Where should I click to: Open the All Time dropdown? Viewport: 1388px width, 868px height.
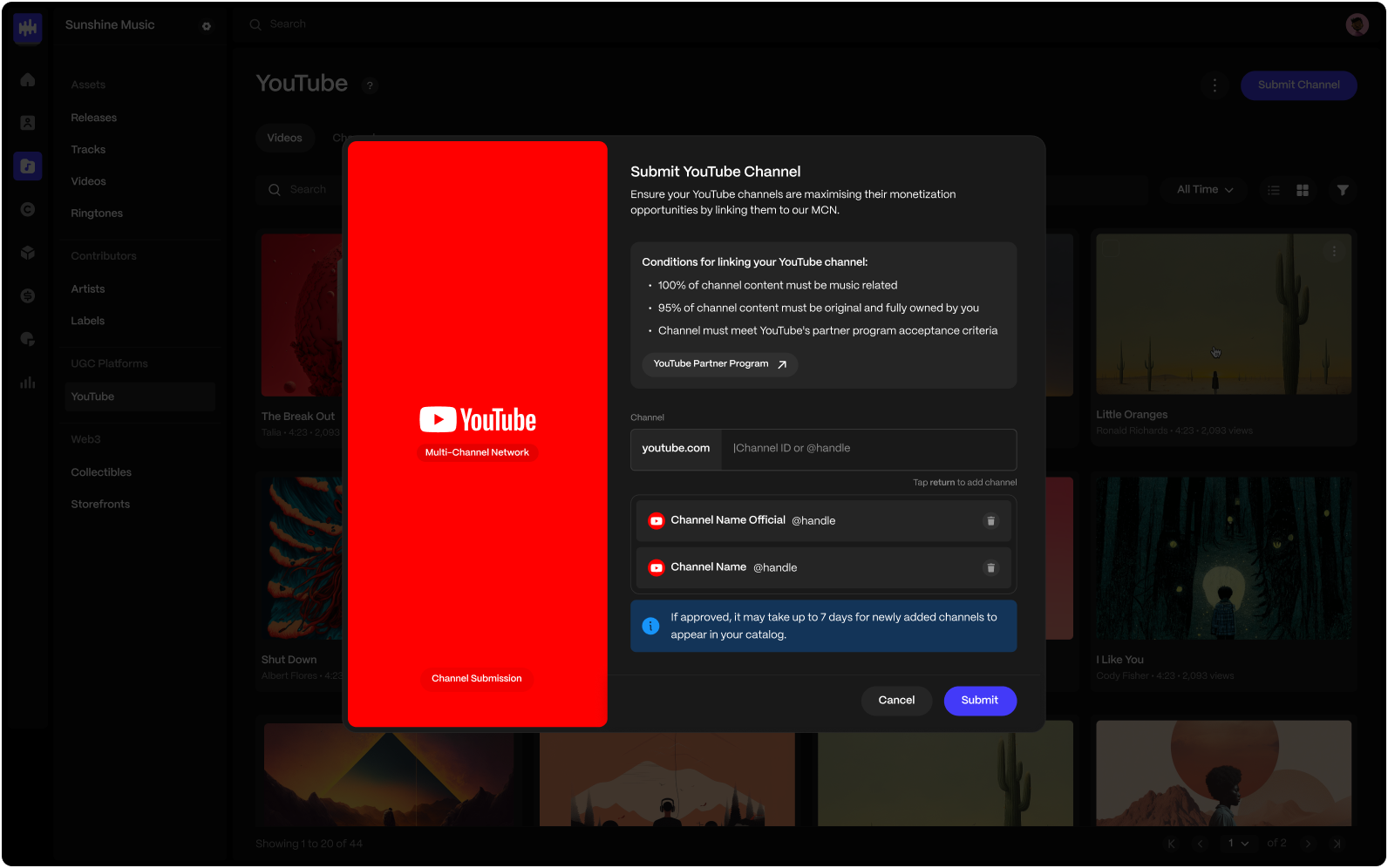(x=1205, y=190)
